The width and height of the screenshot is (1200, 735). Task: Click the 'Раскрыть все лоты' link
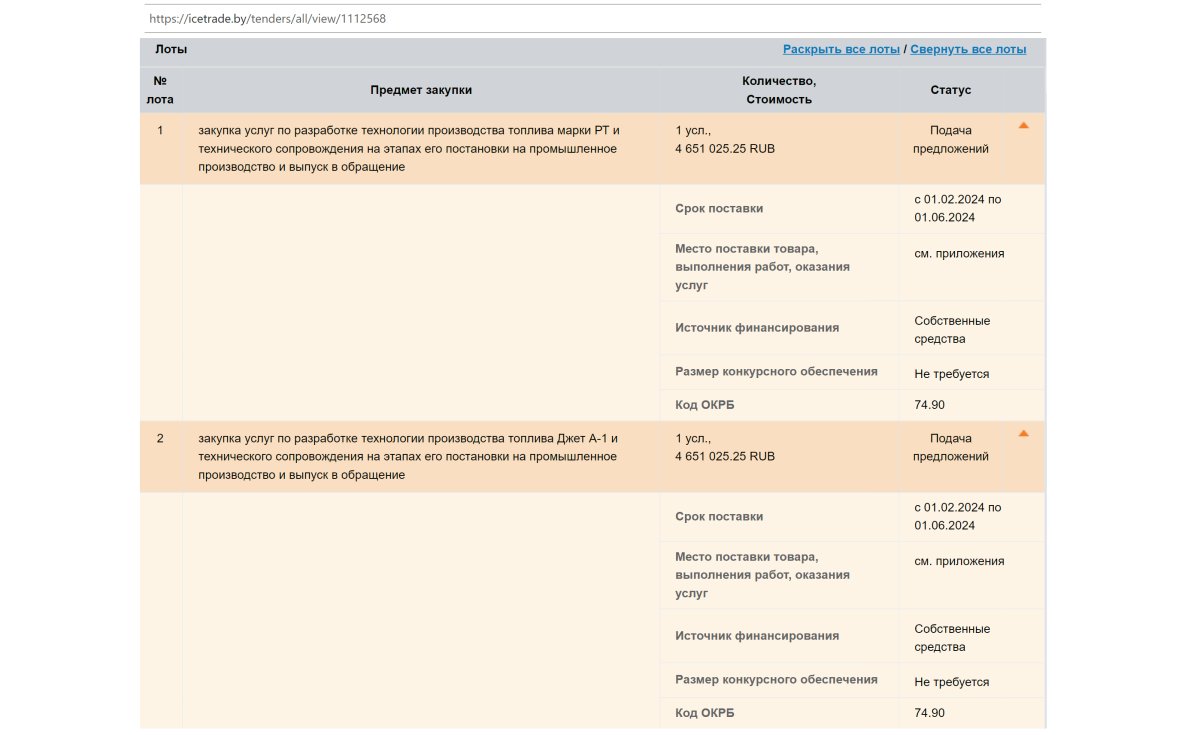841,49
